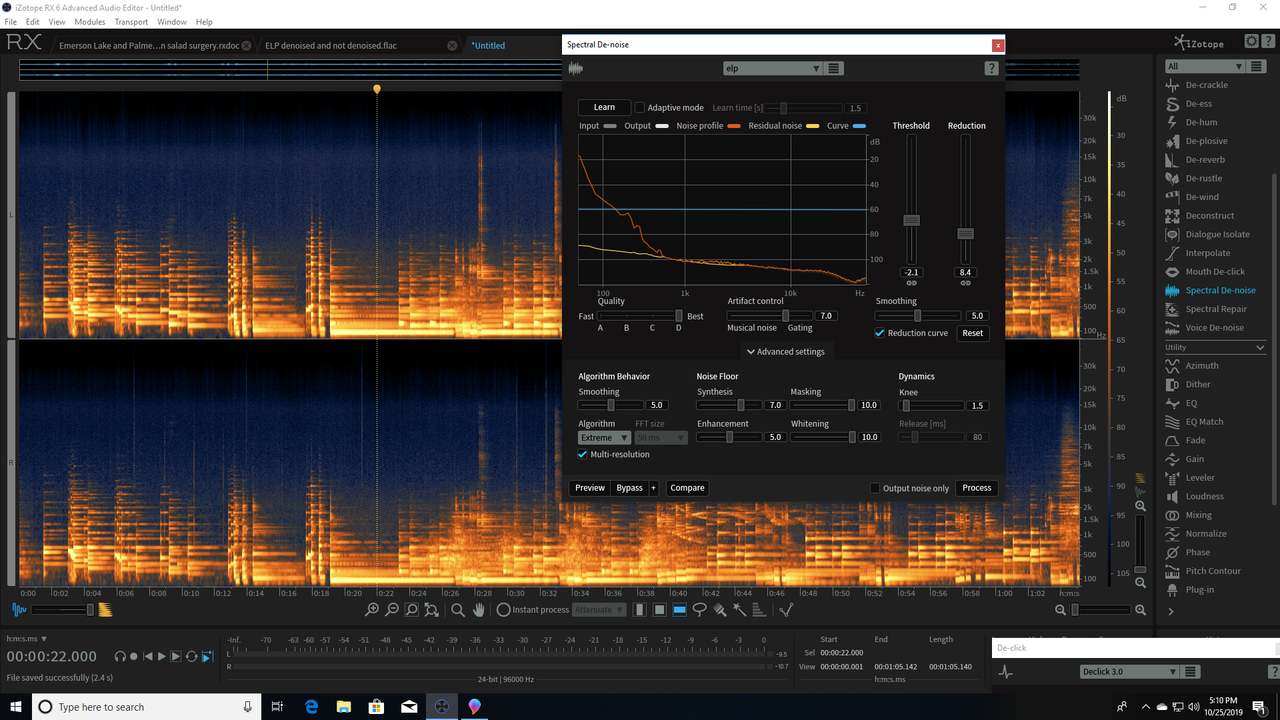Open the De-ess module

pos(1198,103)
